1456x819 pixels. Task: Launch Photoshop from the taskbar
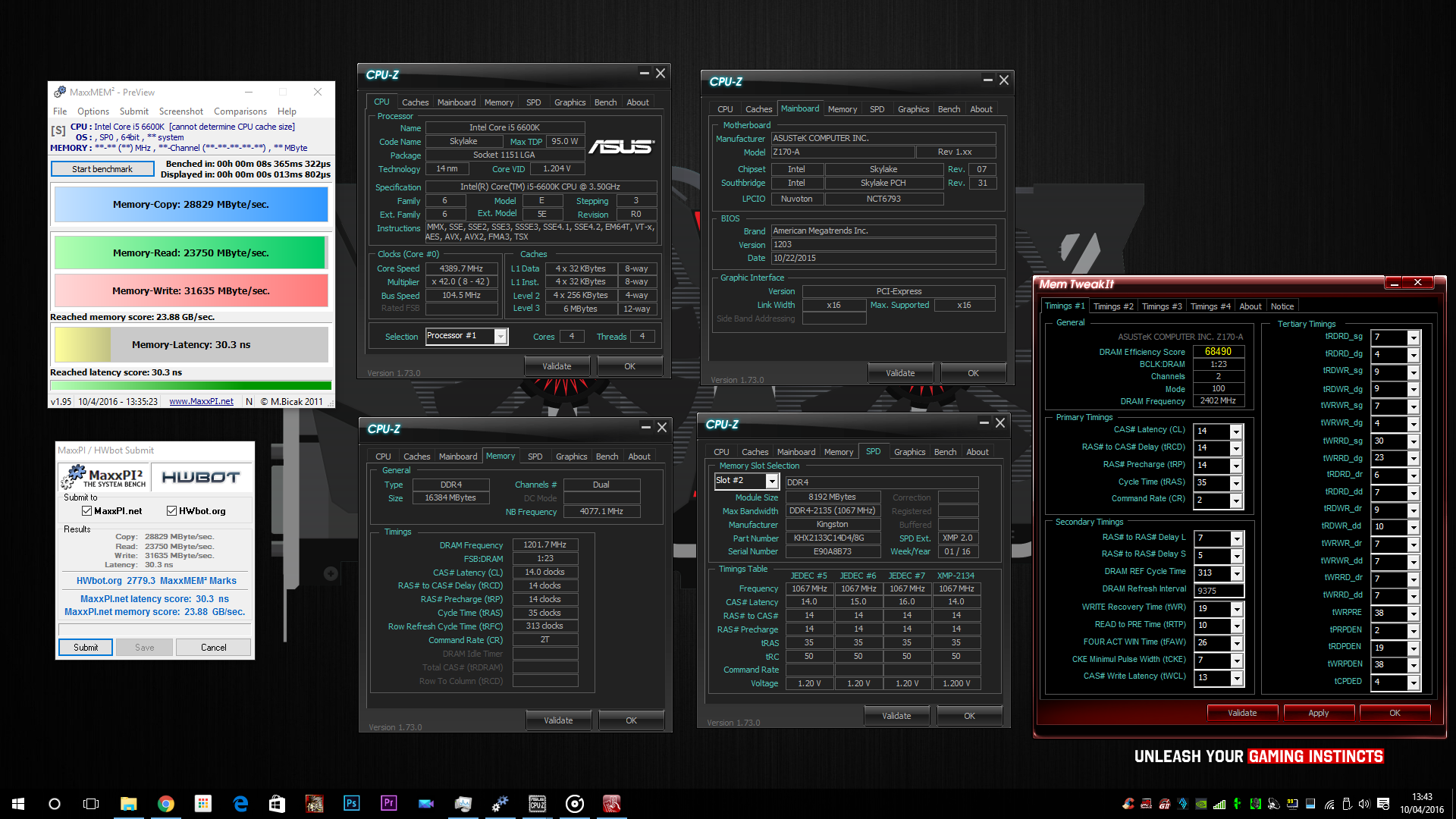[x=351, y=803]
